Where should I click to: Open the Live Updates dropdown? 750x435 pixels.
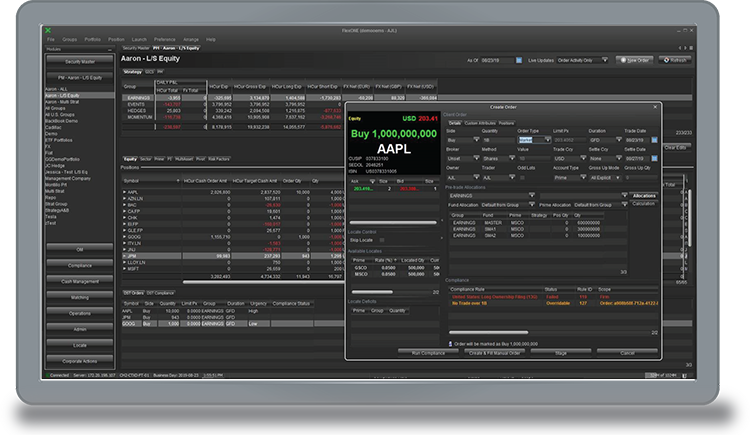(x=605, y=60)
